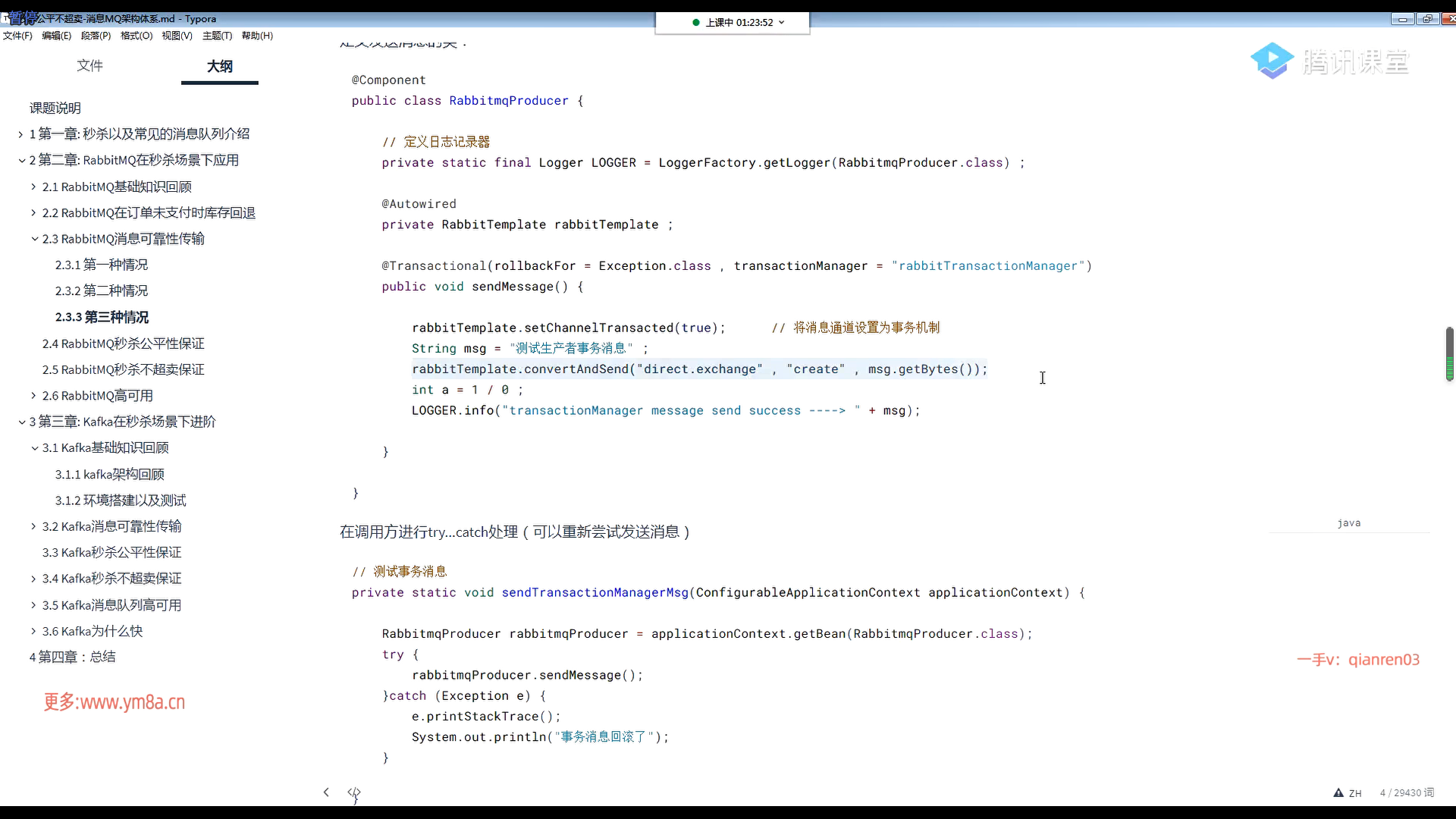This screenshot has height=819, width=1456.
Task: Open the 主题(T) menu
Action: [217, 36]
